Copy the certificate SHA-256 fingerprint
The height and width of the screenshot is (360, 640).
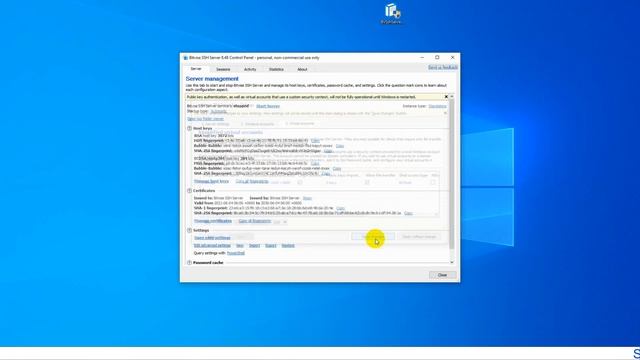coord(408,213)
